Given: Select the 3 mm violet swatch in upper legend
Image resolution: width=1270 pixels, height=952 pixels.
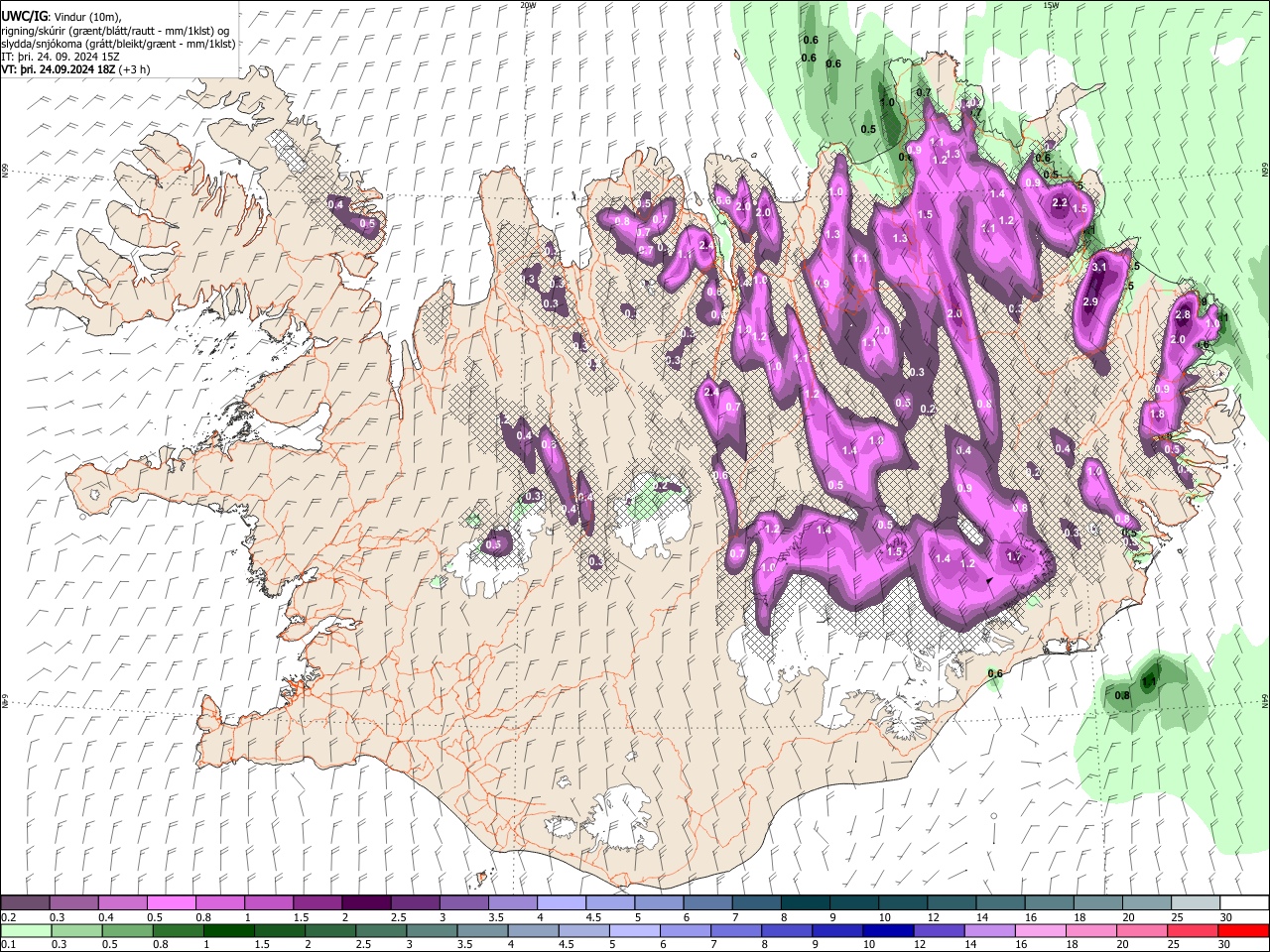Looking at the screenshot, I should pos(462,903).
